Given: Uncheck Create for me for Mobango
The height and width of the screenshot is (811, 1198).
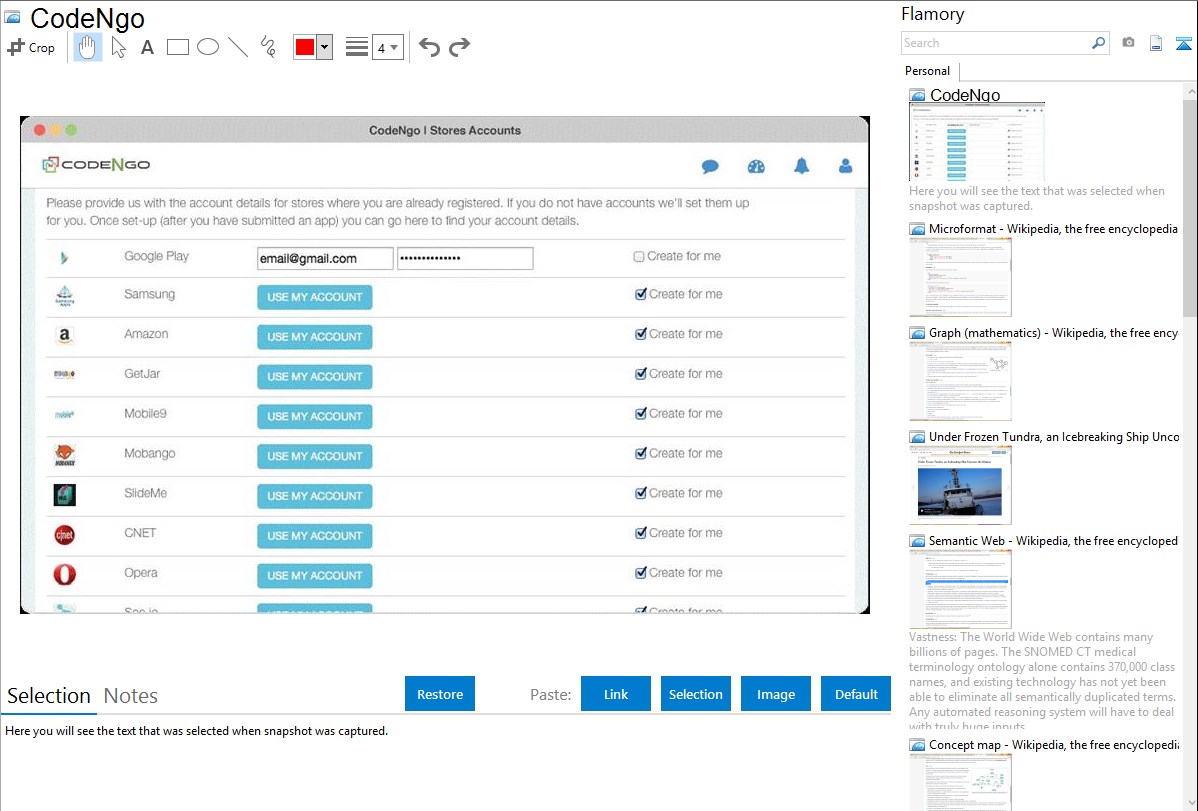Looking at the screenshot, I should pyautogui.click(x=640, y=453).
